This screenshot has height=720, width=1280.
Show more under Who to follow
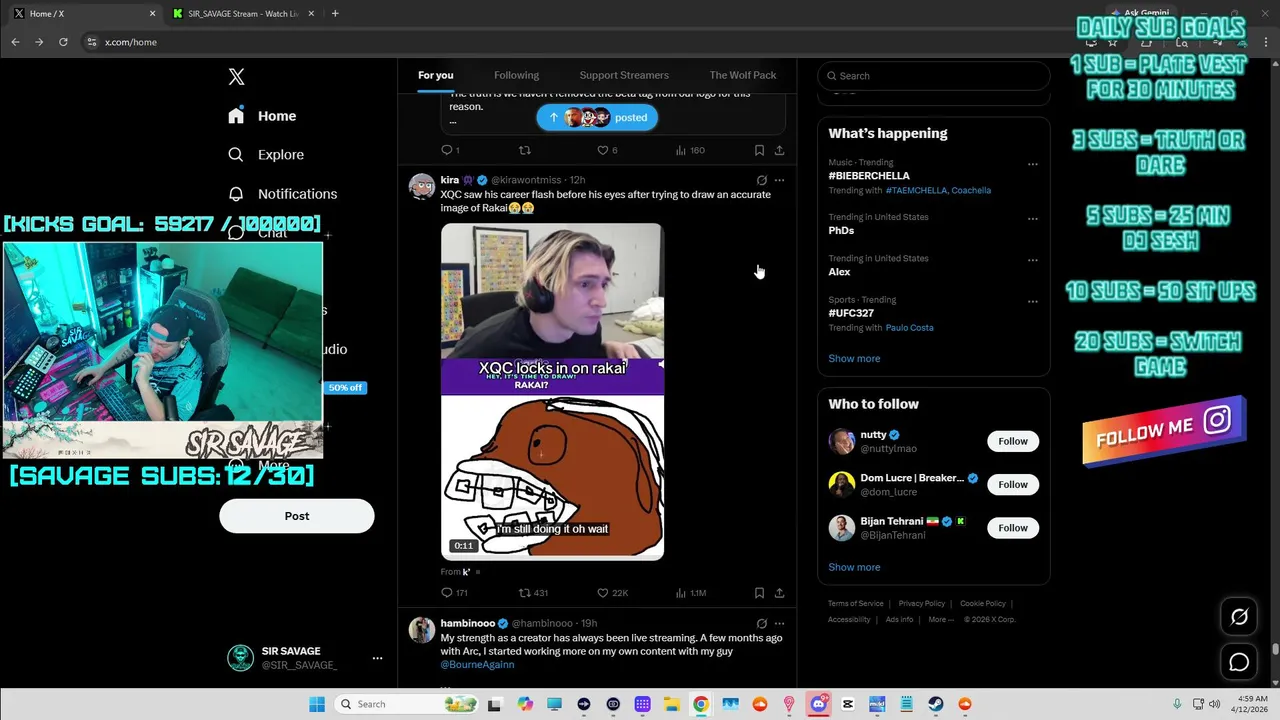pos(854,567)
